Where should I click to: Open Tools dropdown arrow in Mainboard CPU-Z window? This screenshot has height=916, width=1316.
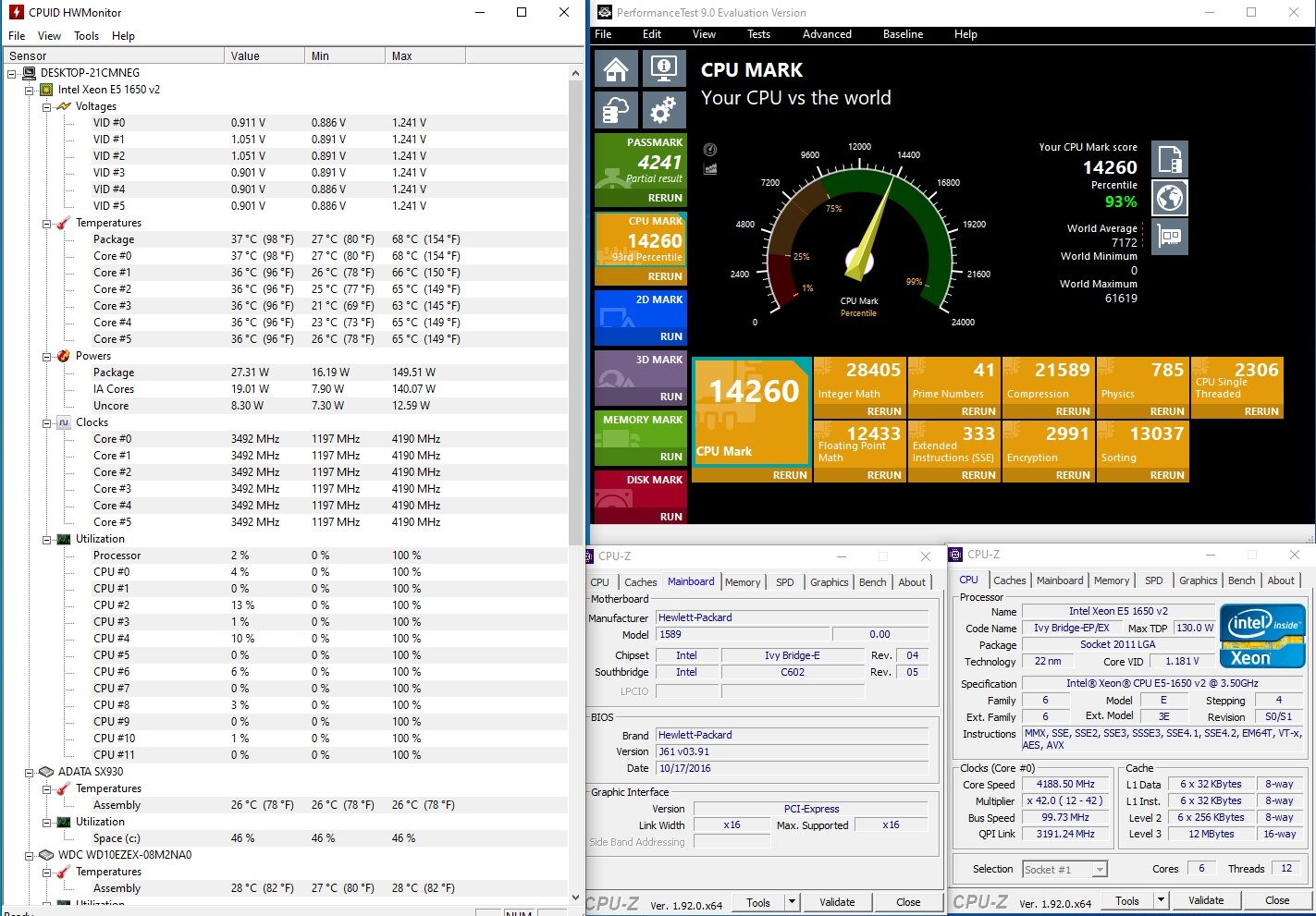pos(792,902)
